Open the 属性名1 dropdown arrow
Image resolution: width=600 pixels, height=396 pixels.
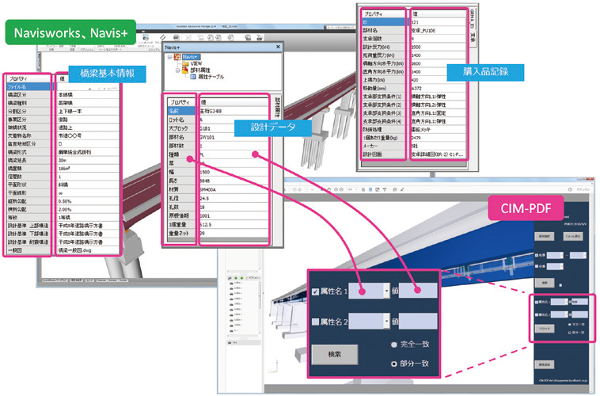click(x=386, y=291)
